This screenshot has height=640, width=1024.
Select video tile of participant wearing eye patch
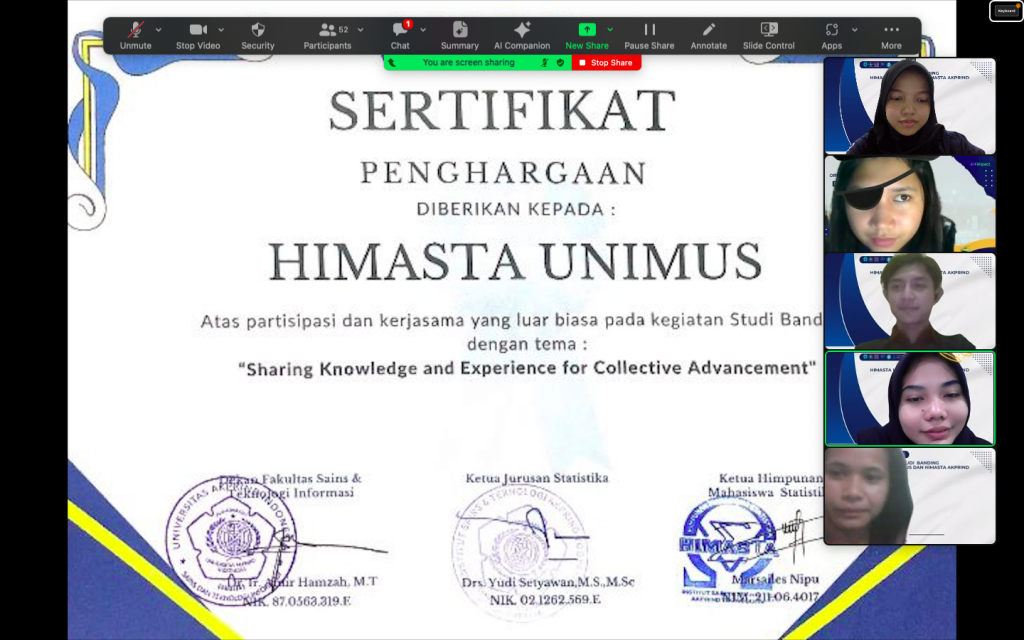(x=910, y=204)
